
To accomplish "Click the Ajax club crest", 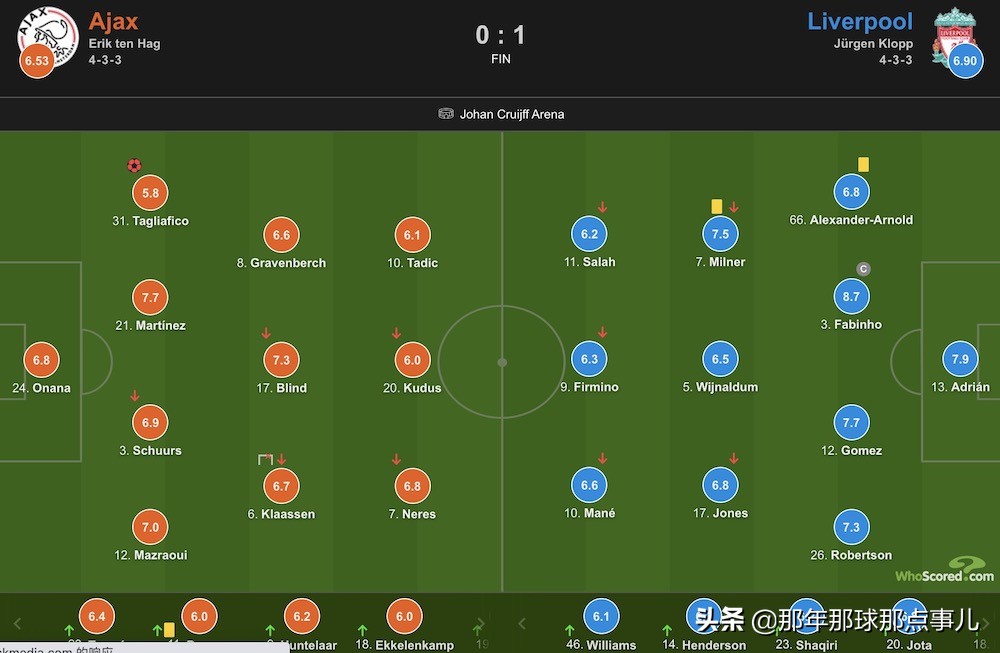I will pos(48,37).
